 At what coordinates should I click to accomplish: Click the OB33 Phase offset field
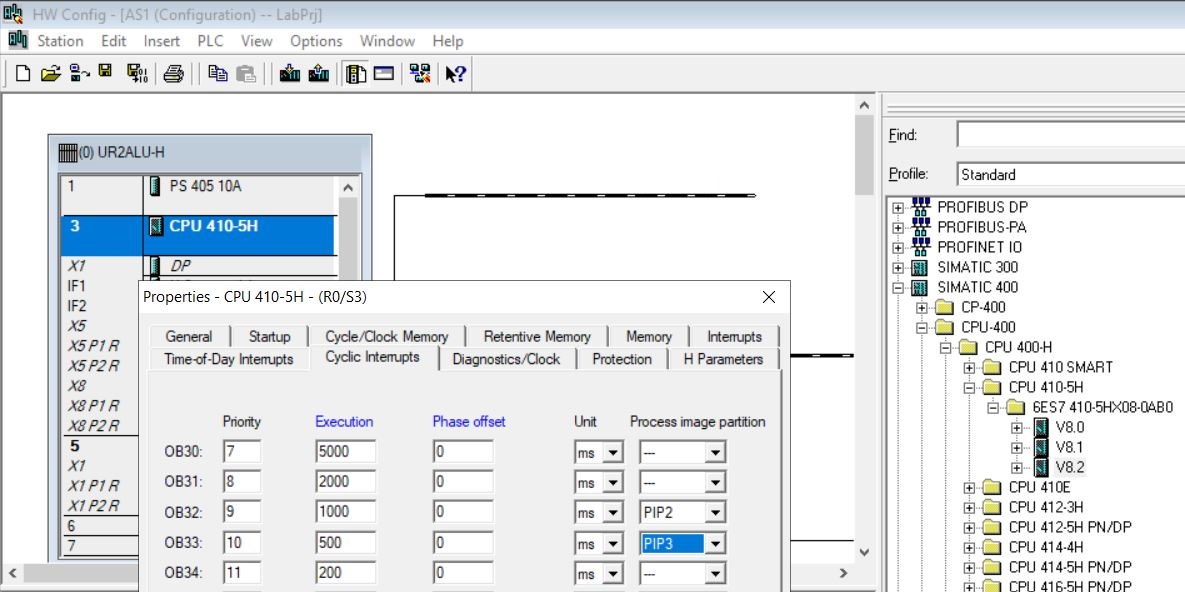point(463,544)
